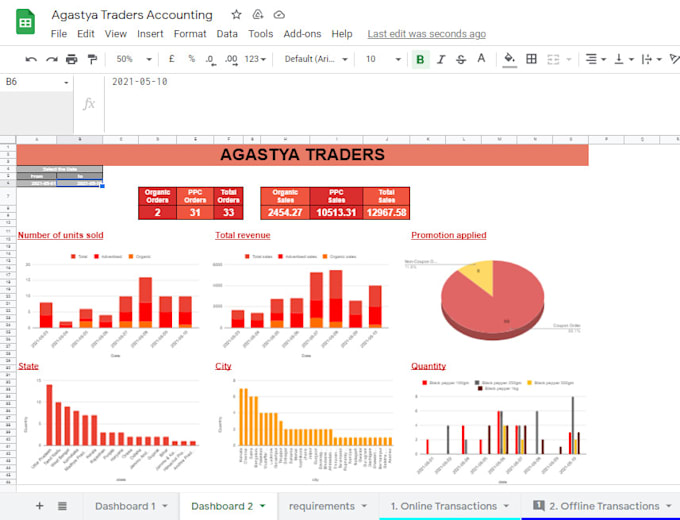Print the spreadsheet using printer icon

[72, 59]
